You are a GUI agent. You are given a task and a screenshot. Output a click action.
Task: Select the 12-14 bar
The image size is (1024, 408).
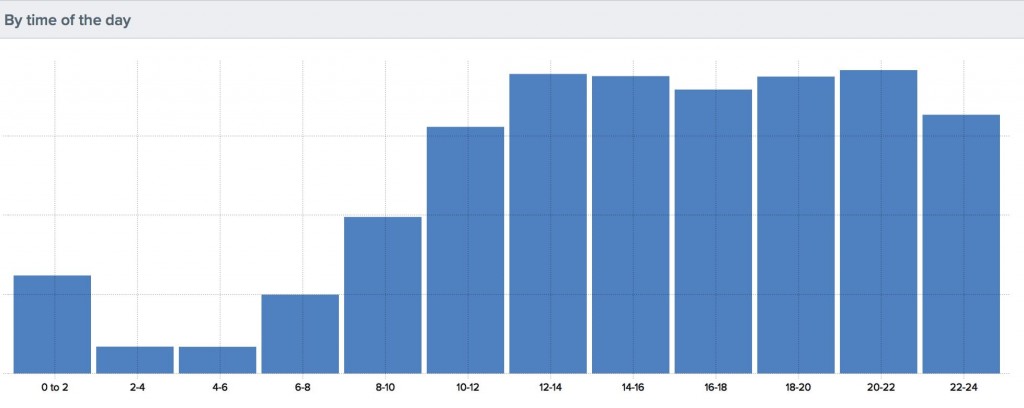click(548, 223)
